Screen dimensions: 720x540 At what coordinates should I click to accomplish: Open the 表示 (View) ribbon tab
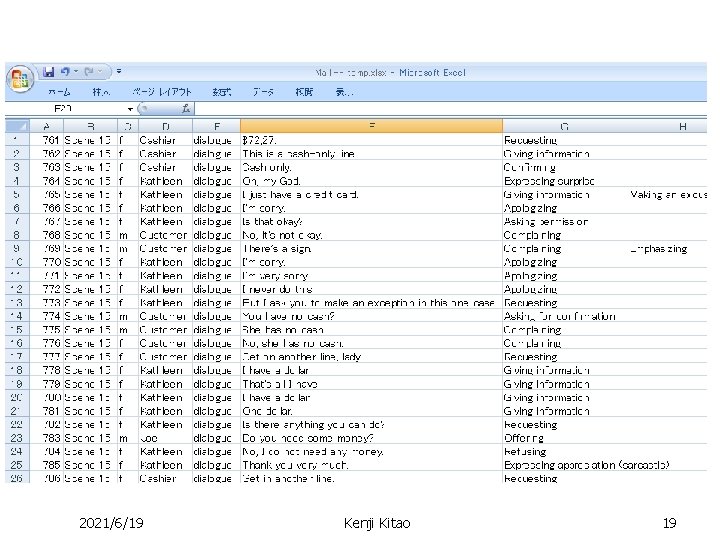point(344,92)
